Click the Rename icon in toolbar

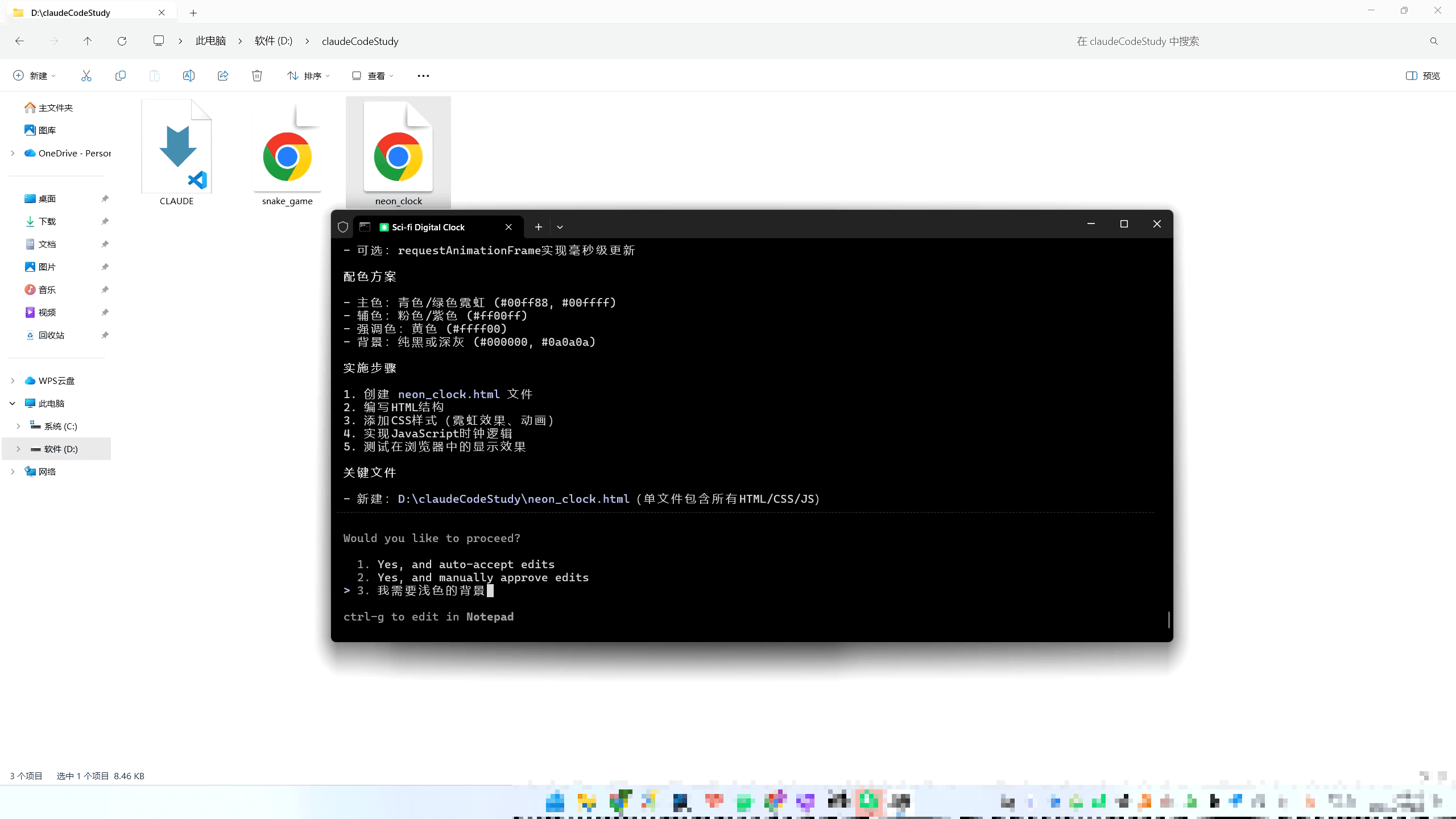pos(189,76)
